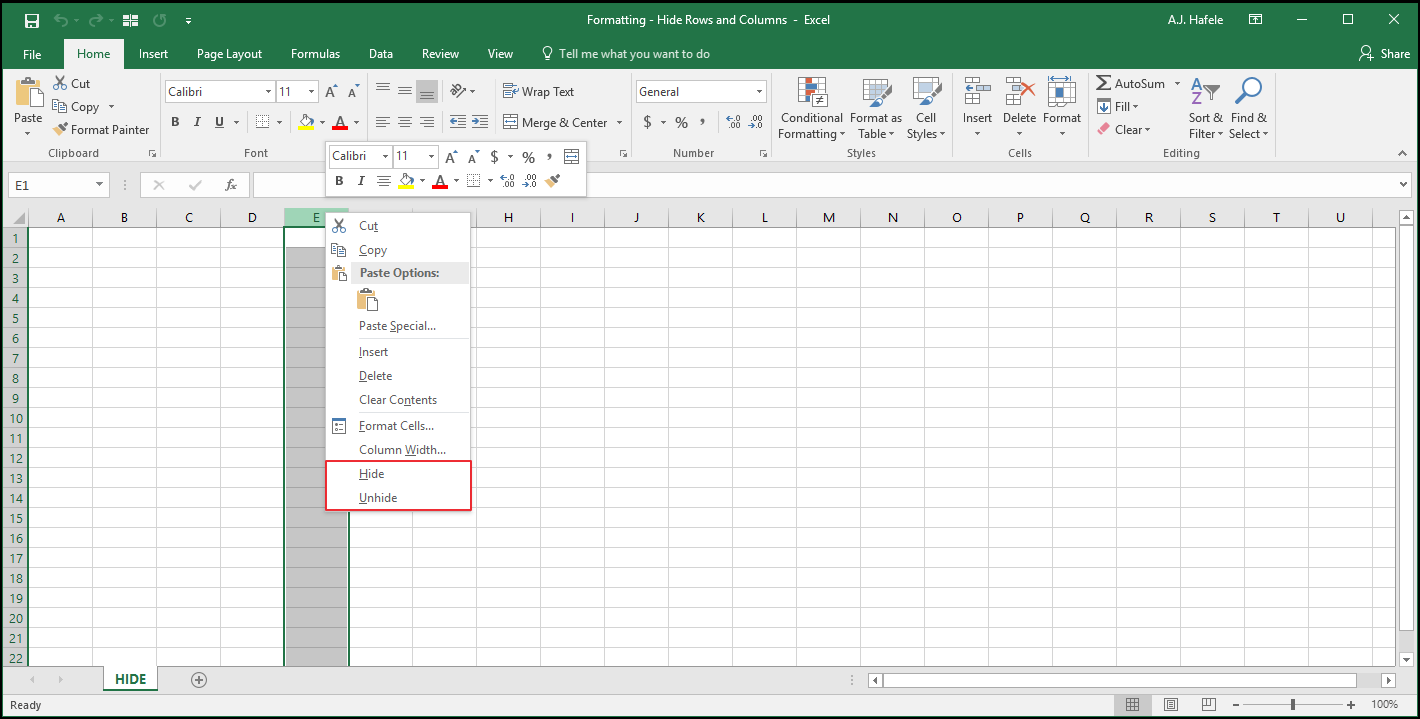This screenshot has width=1420, height=719.
Task: Click Insert cells icon in Cells group
Action: 977,91
